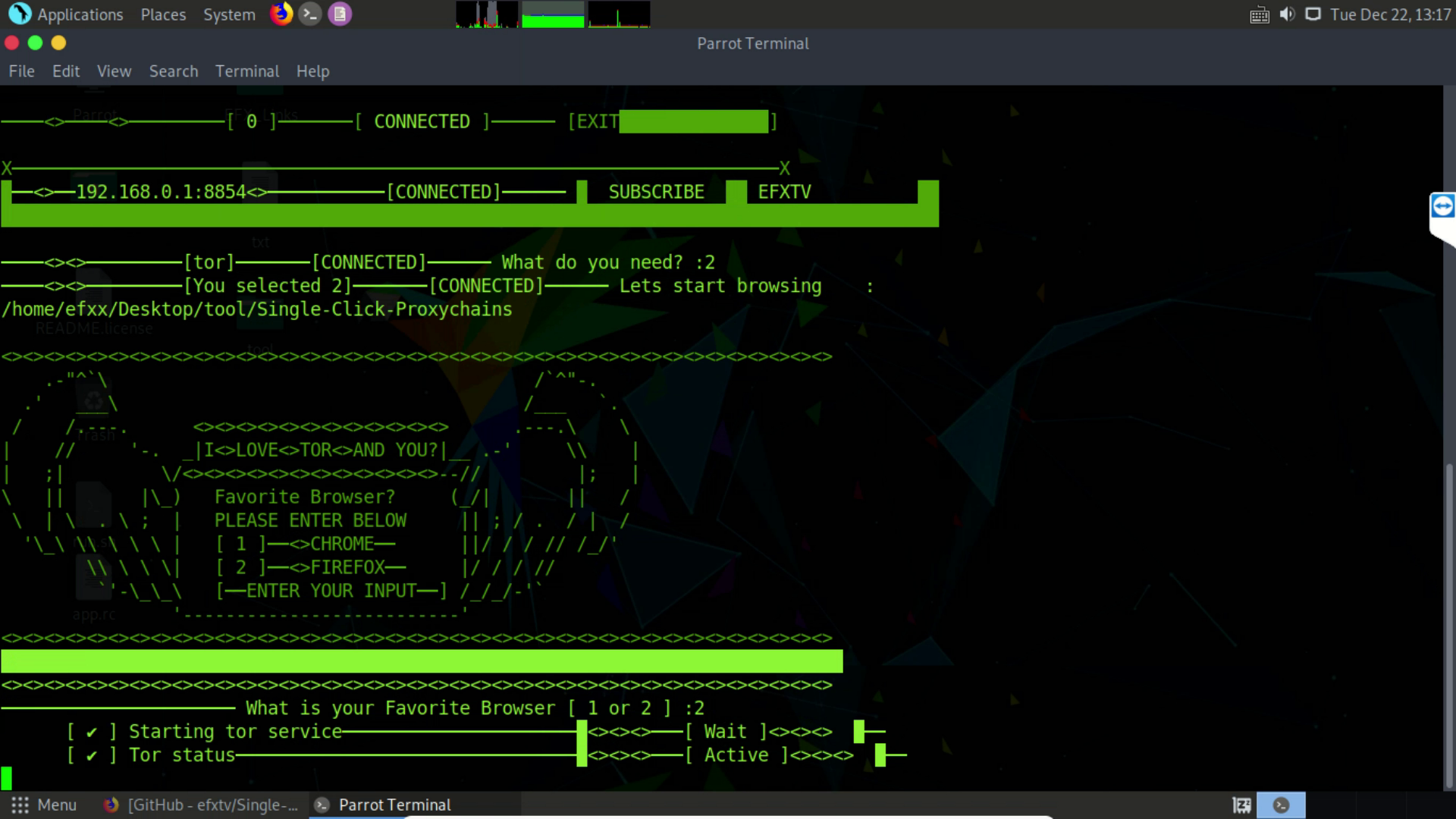Open the bottom-left Menu button
Viewport: 1456px width, 819px height.
point(44,805)
